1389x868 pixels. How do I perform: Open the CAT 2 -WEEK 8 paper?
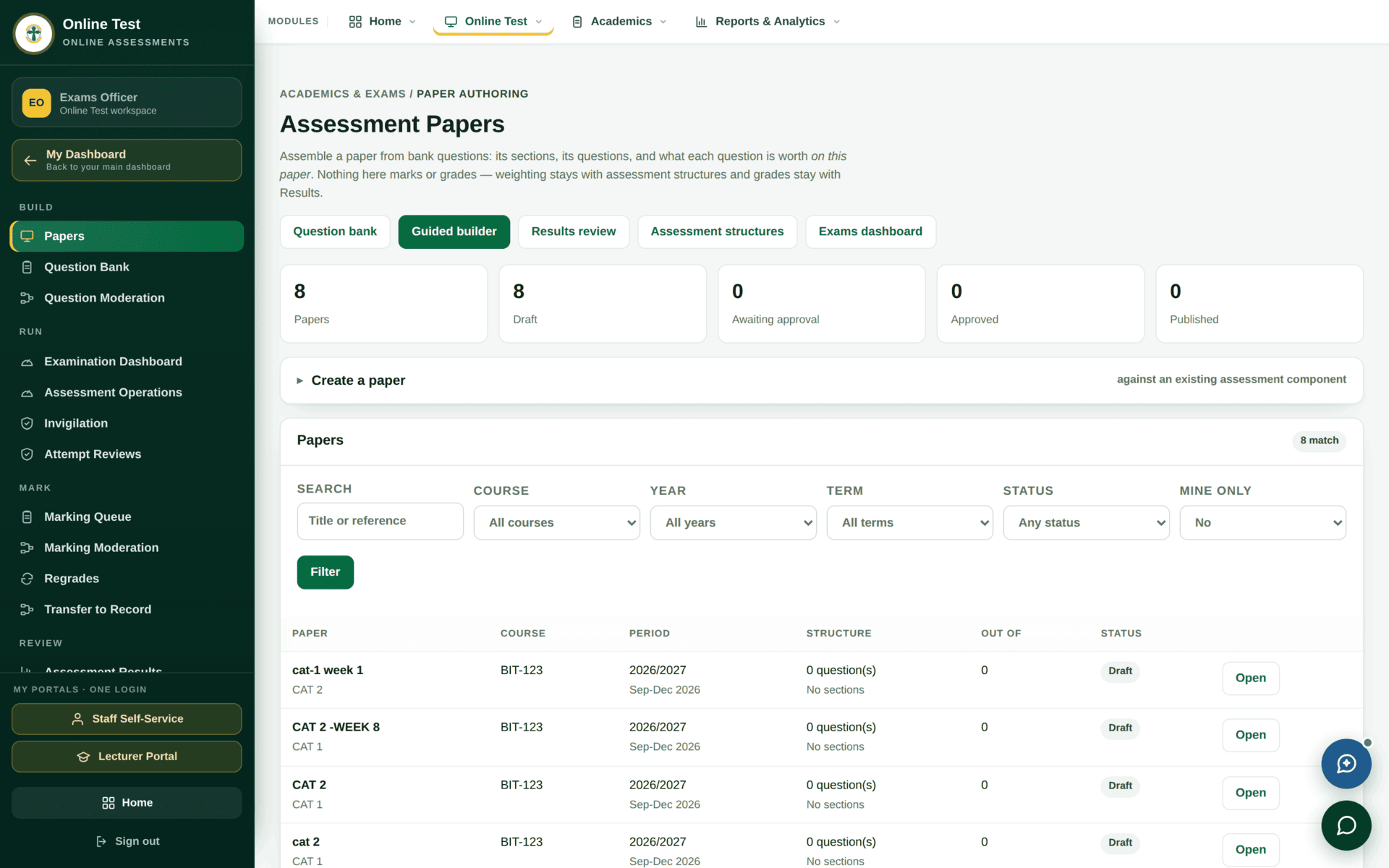(1250, 735)
